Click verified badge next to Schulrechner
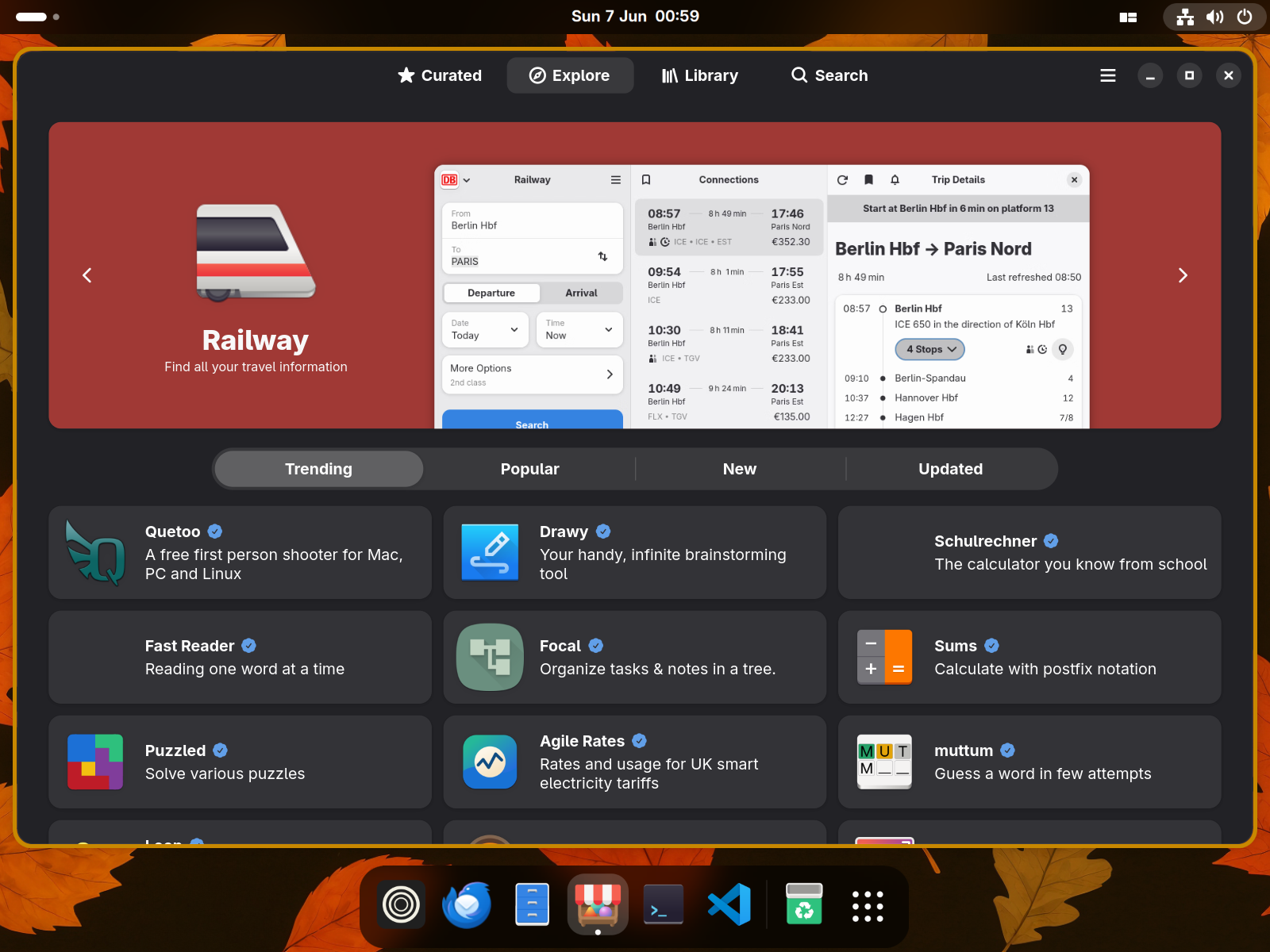Viewport: 1270px width, 952px height. point(1051,541)
